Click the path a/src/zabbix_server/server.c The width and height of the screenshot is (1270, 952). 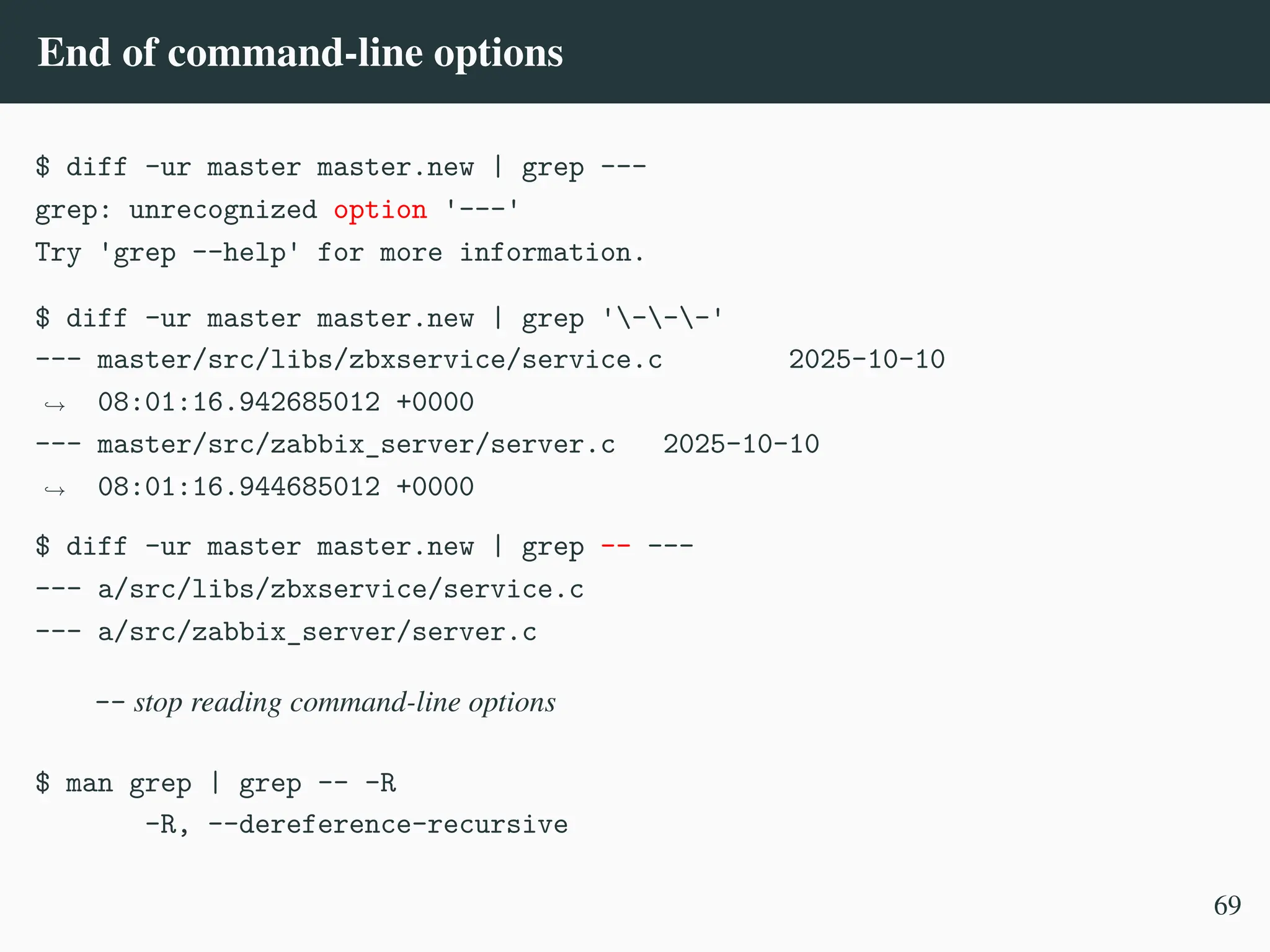click(317, 632)
